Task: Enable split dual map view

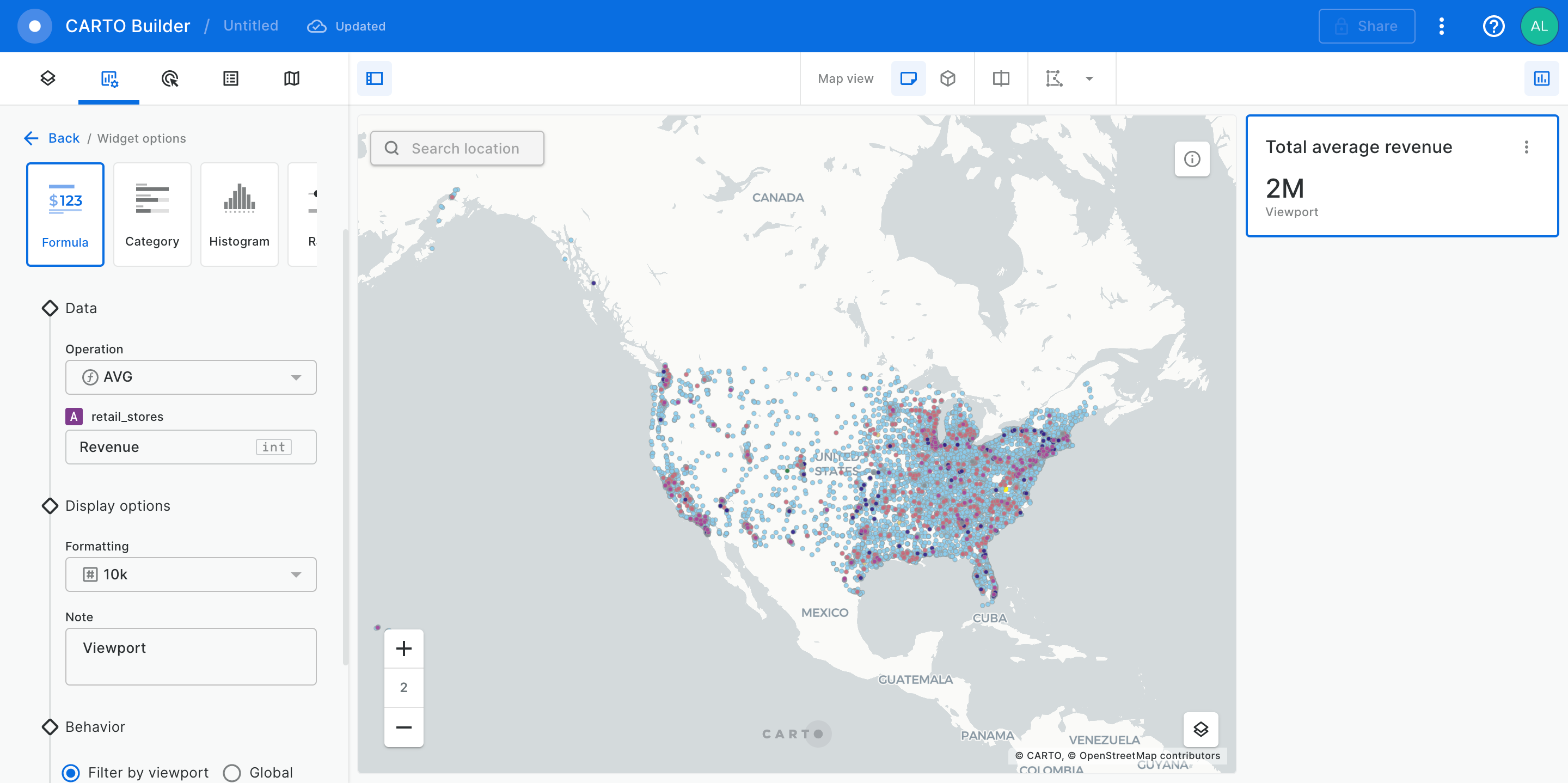Action: coord(1001,78)
